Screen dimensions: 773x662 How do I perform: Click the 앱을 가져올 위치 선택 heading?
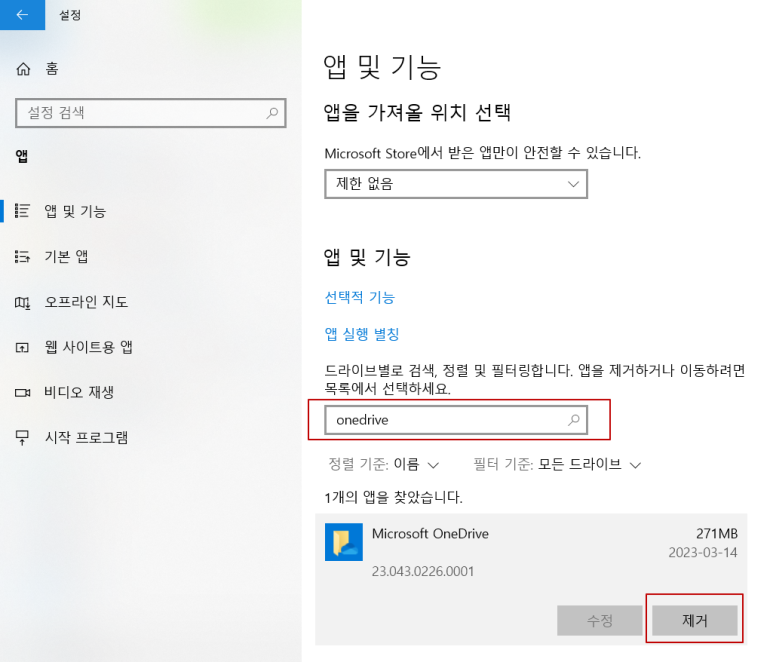[417, 112]
